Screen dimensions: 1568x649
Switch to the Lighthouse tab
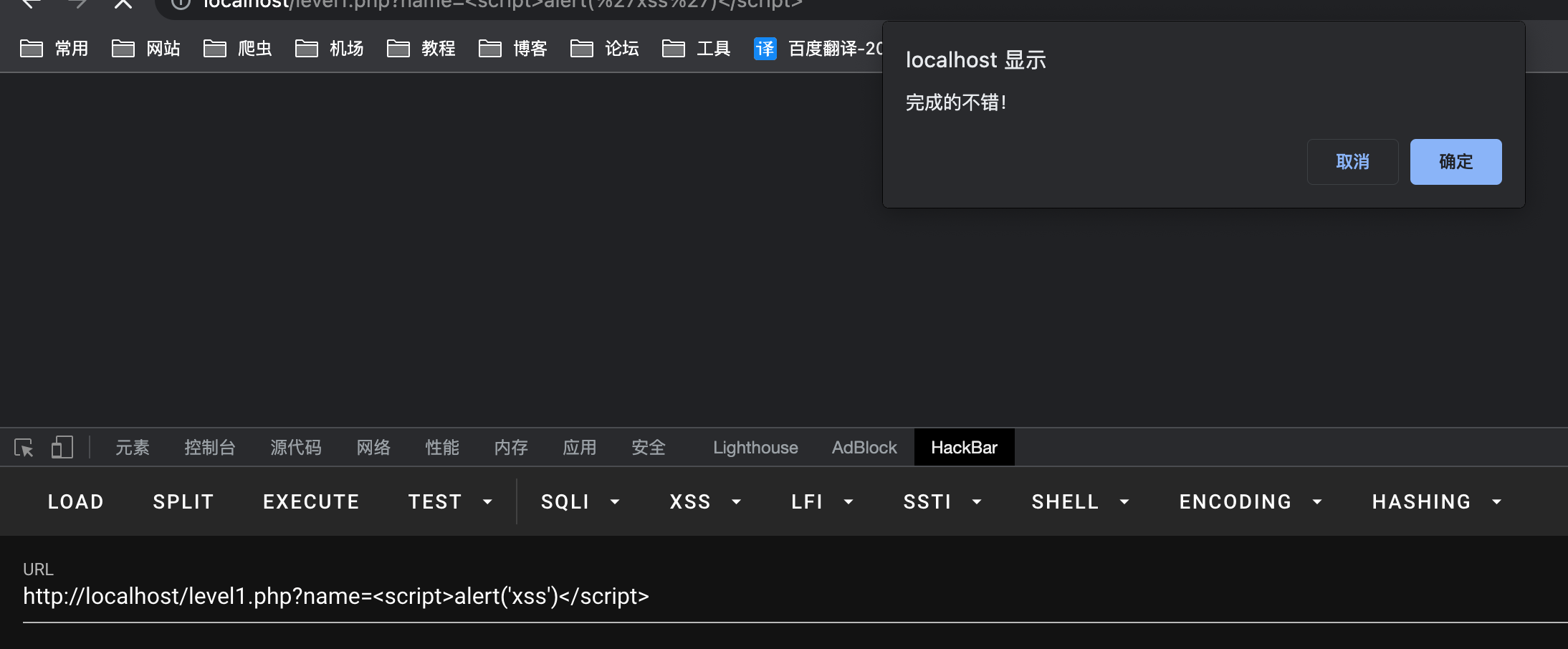755,448
